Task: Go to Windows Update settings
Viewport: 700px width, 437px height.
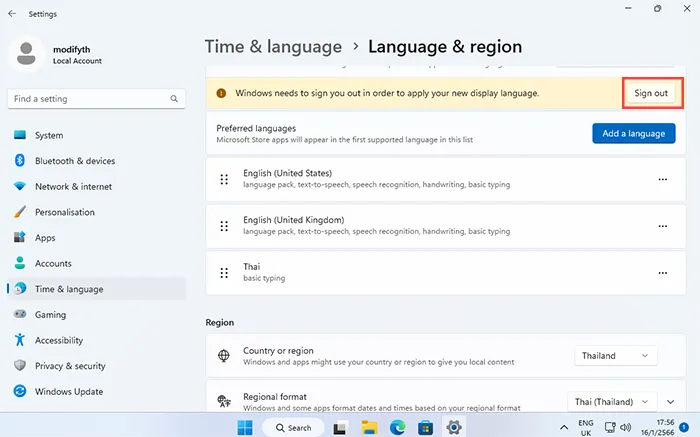Action: (x=96, y=391)
